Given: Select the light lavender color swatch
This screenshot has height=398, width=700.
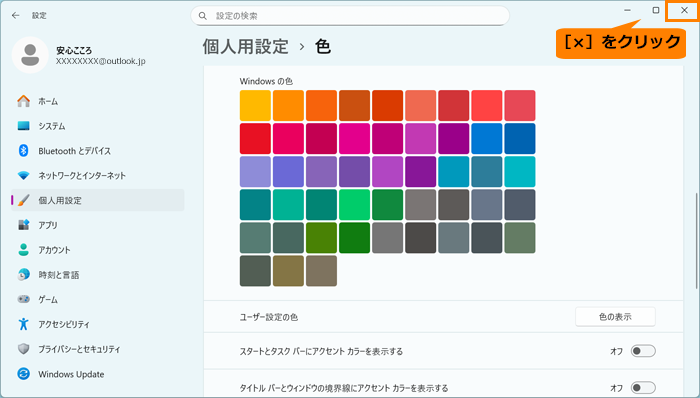Looking at the screenshot, I should [x=255, y=172].
